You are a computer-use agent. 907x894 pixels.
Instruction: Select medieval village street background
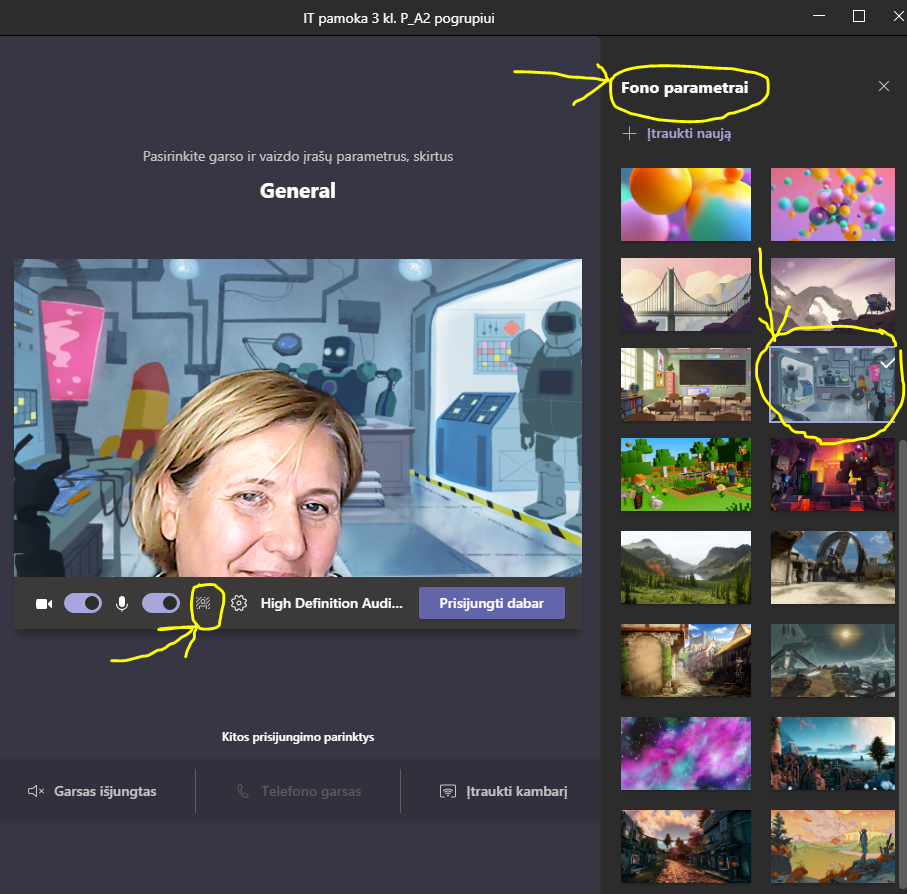click(685, 660)
